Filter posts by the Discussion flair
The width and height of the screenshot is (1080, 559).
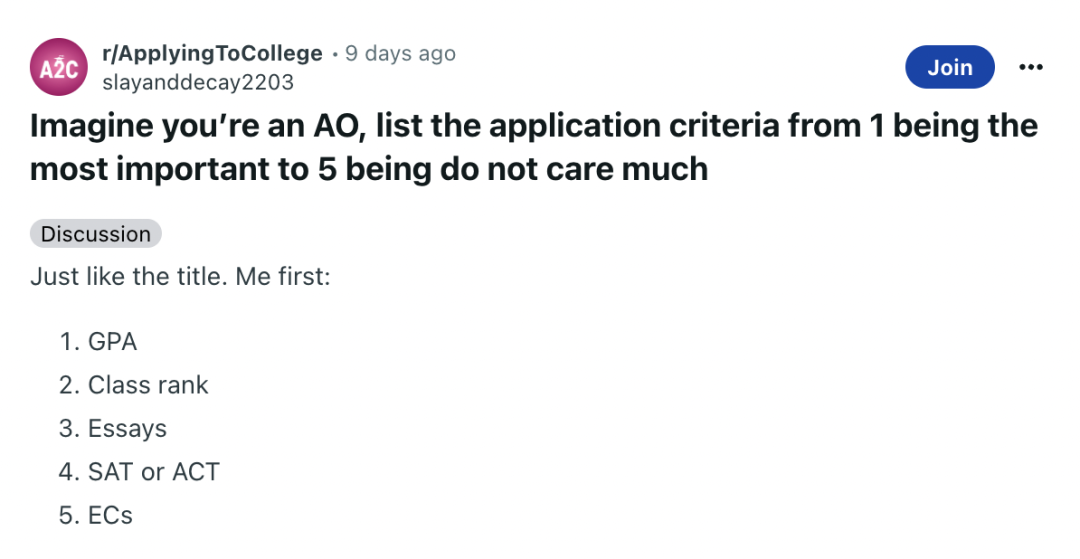(x=96, y=234)
